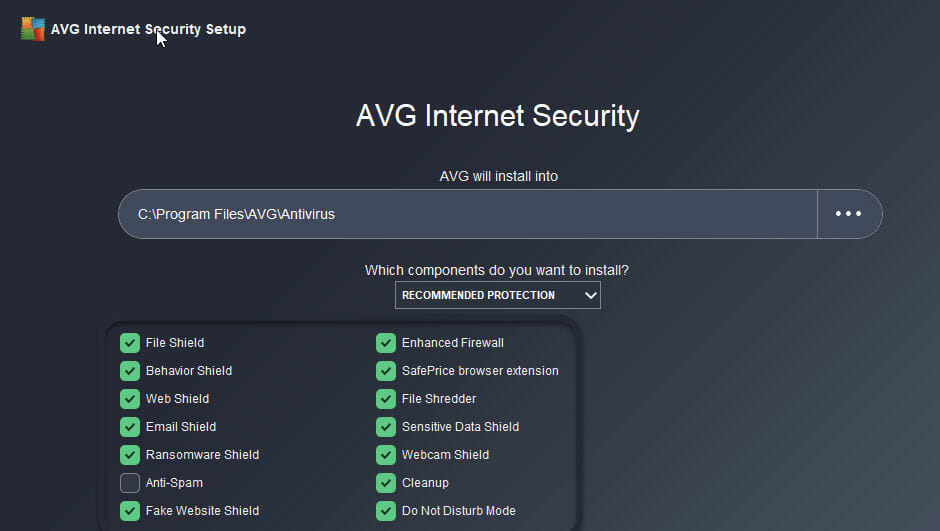Uncheck Web Shield
The height and width of the screenshot is (531, 940).
pos(130,399)
